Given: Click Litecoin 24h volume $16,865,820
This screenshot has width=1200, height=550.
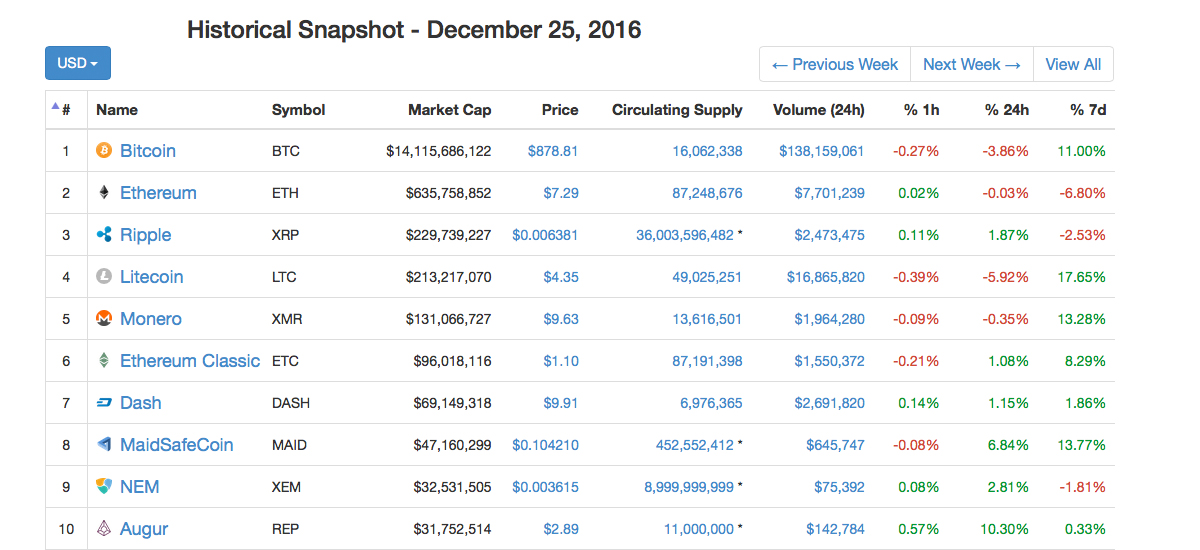Looking at the screenshot, I should (x=826, y=277).
